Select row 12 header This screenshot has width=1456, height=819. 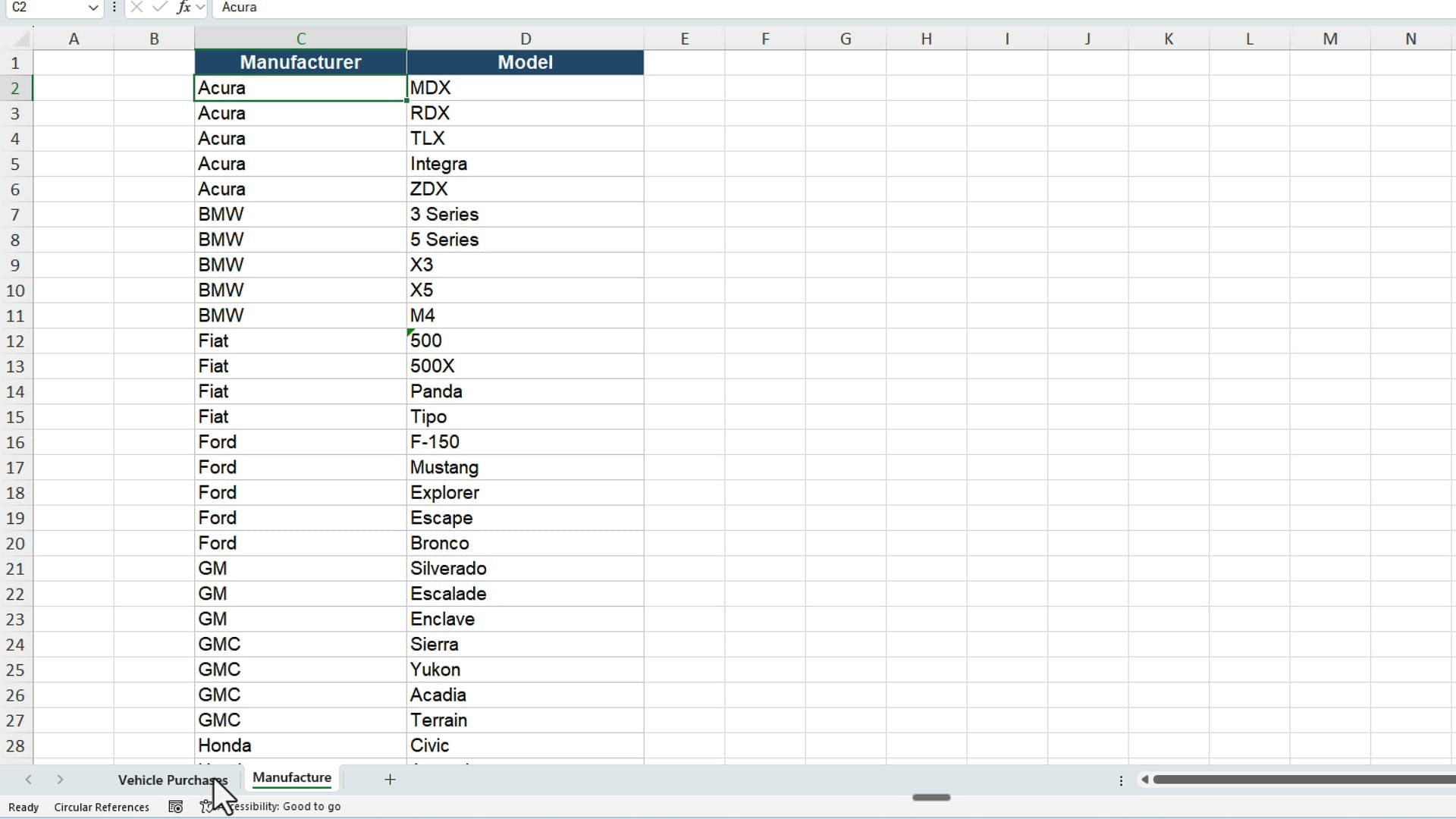point(15,341)
